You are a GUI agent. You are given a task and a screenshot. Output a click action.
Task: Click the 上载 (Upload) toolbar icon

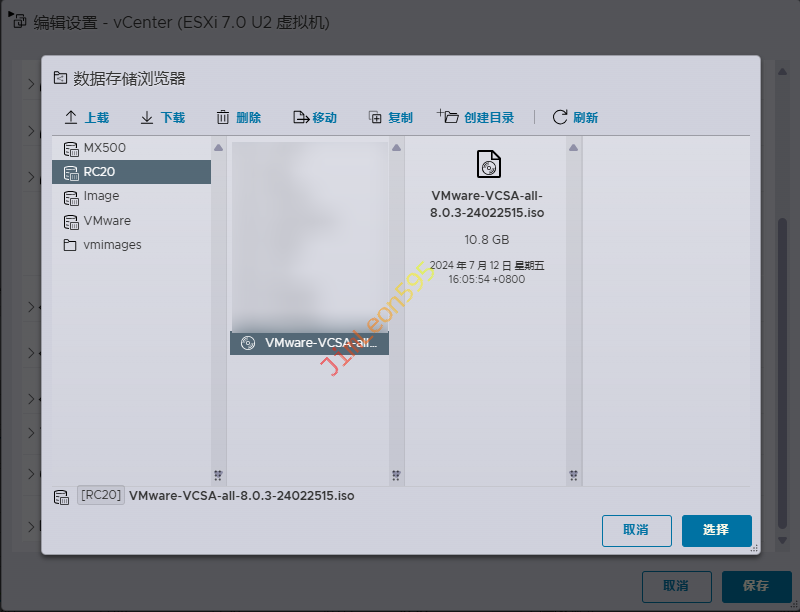pyautogui.click(x=71, y=117)
